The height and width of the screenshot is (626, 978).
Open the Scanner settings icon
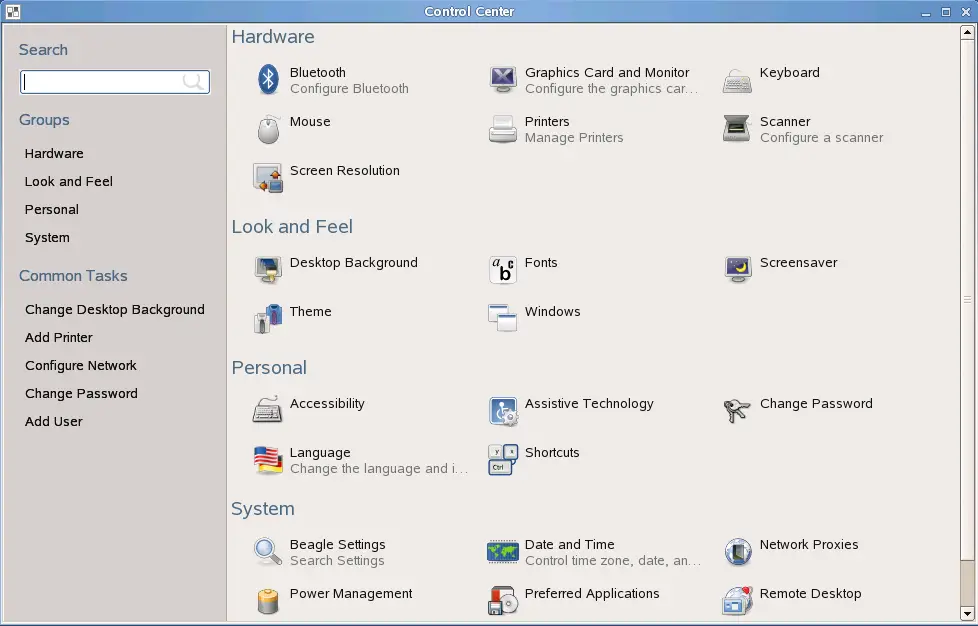pyautogui.click(x=737, y=129)
